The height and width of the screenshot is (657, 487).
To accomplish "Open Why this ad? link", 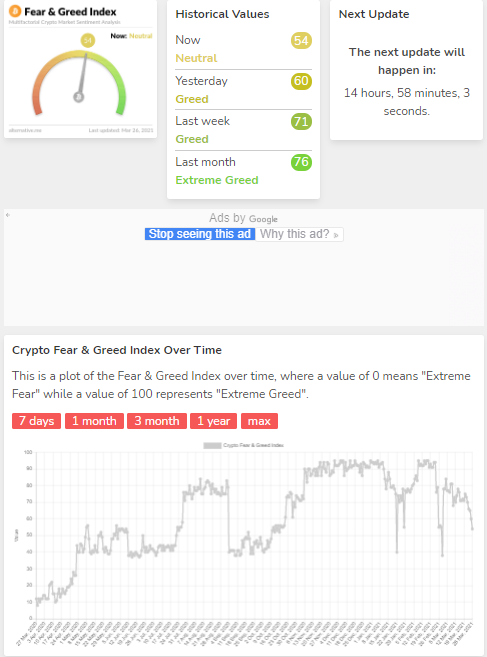I will pyautogui.click(x=299, y=234).
